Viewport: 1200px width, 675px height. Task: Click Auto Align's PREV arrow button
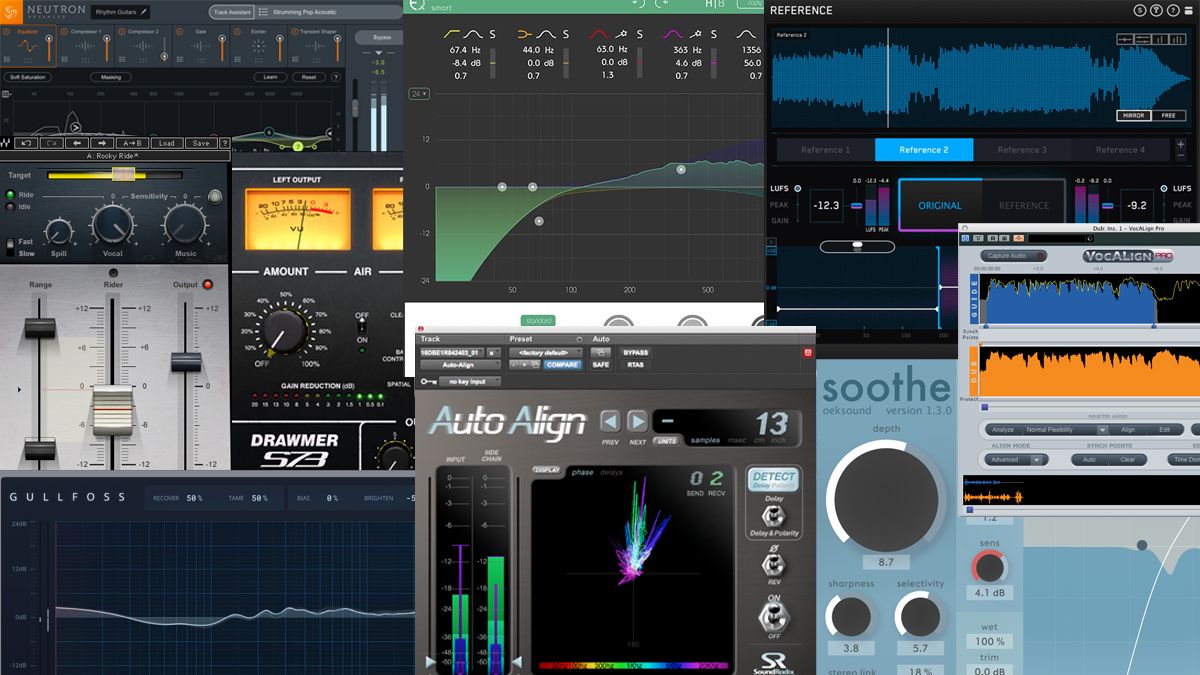610,421
